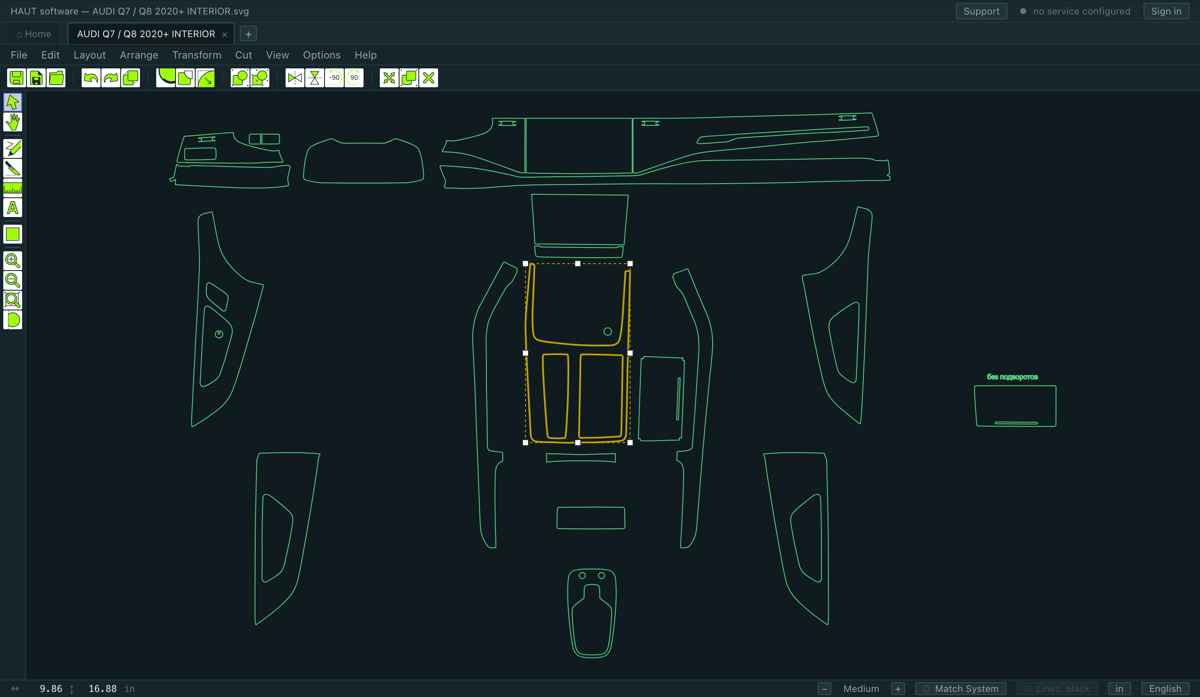Rotate selection 90 degrees clockwise

[x=354, y=78]
